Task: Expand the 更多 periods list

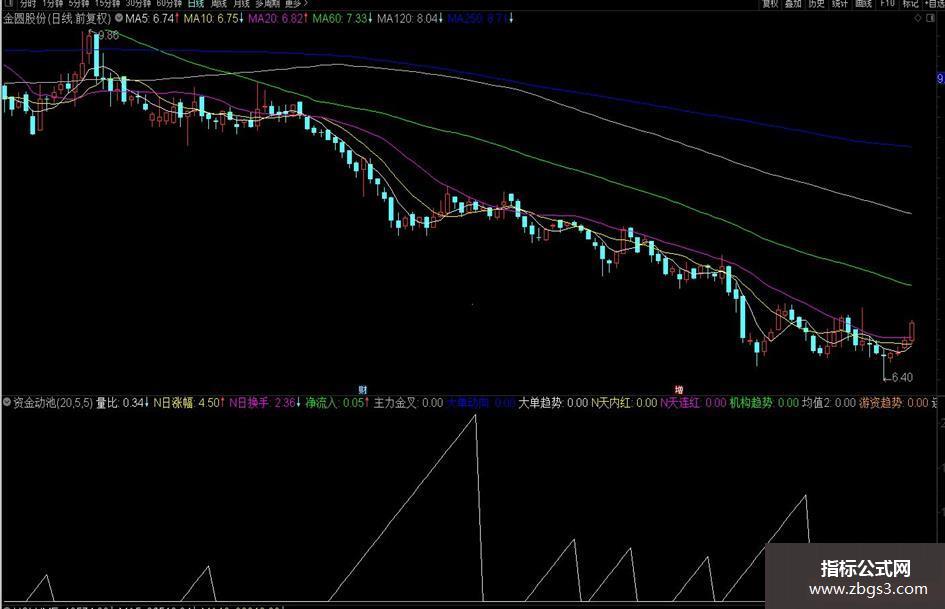Action: tap(295, 4)
